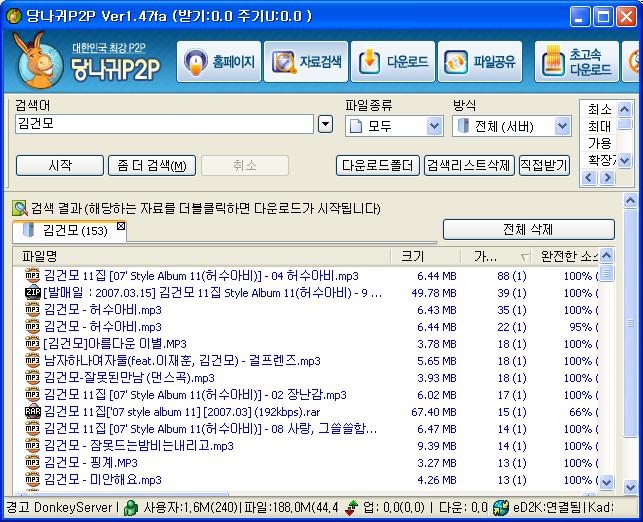Image resolution: width=643 pixels, height=522 pixels.
Task: Click mp3 icon of 잠못드는밤비는내리고 row
Action: click(32, 445)
